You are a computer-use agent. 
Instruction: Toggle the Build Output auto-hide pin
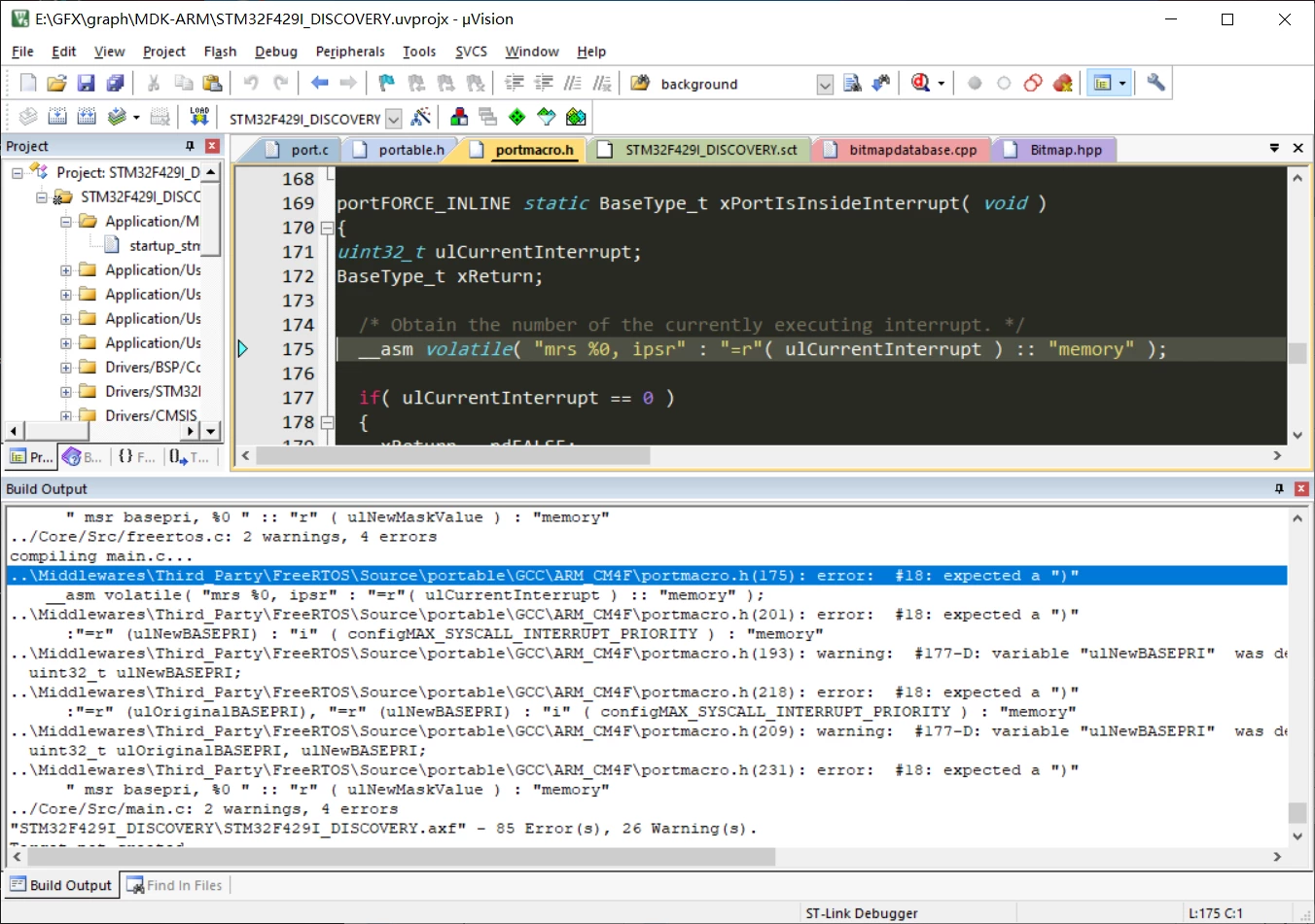[x=1279, y=489]
